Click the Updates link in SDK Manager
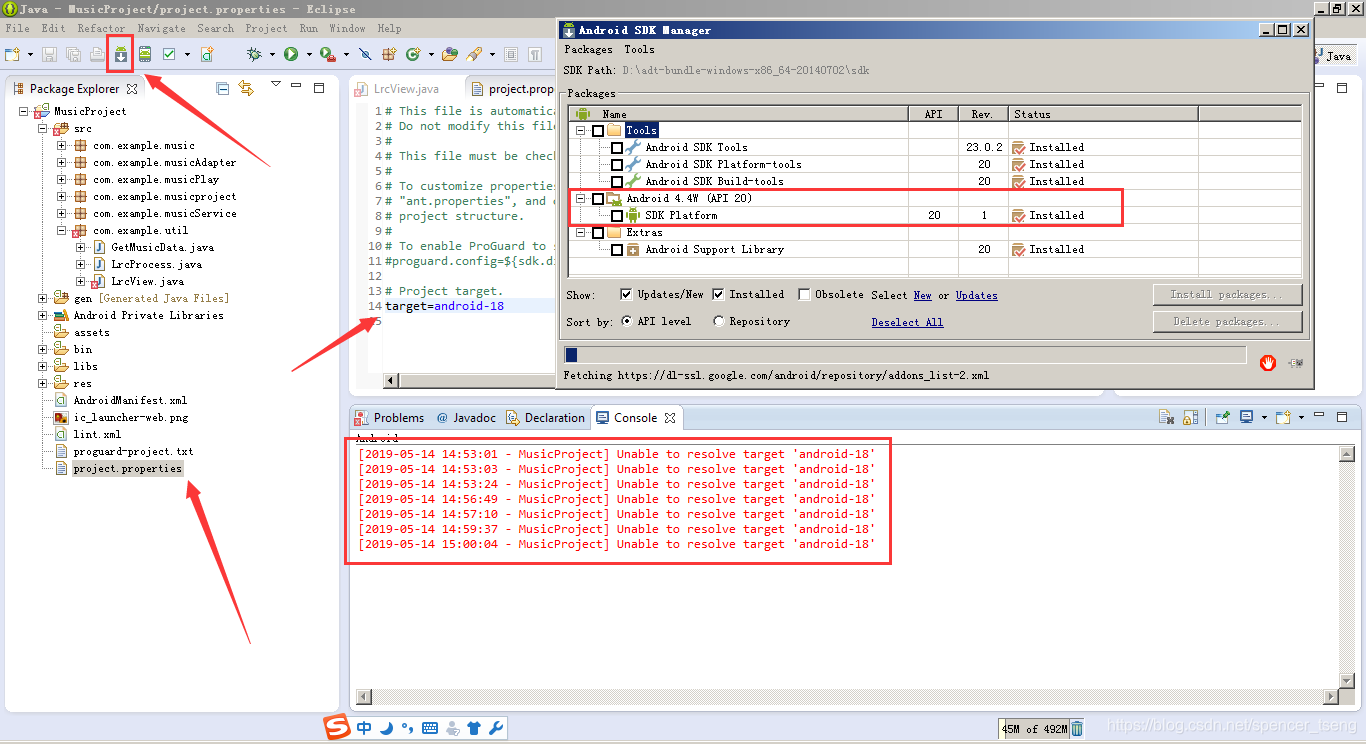 pyautogui.click(x=976, y=295)
